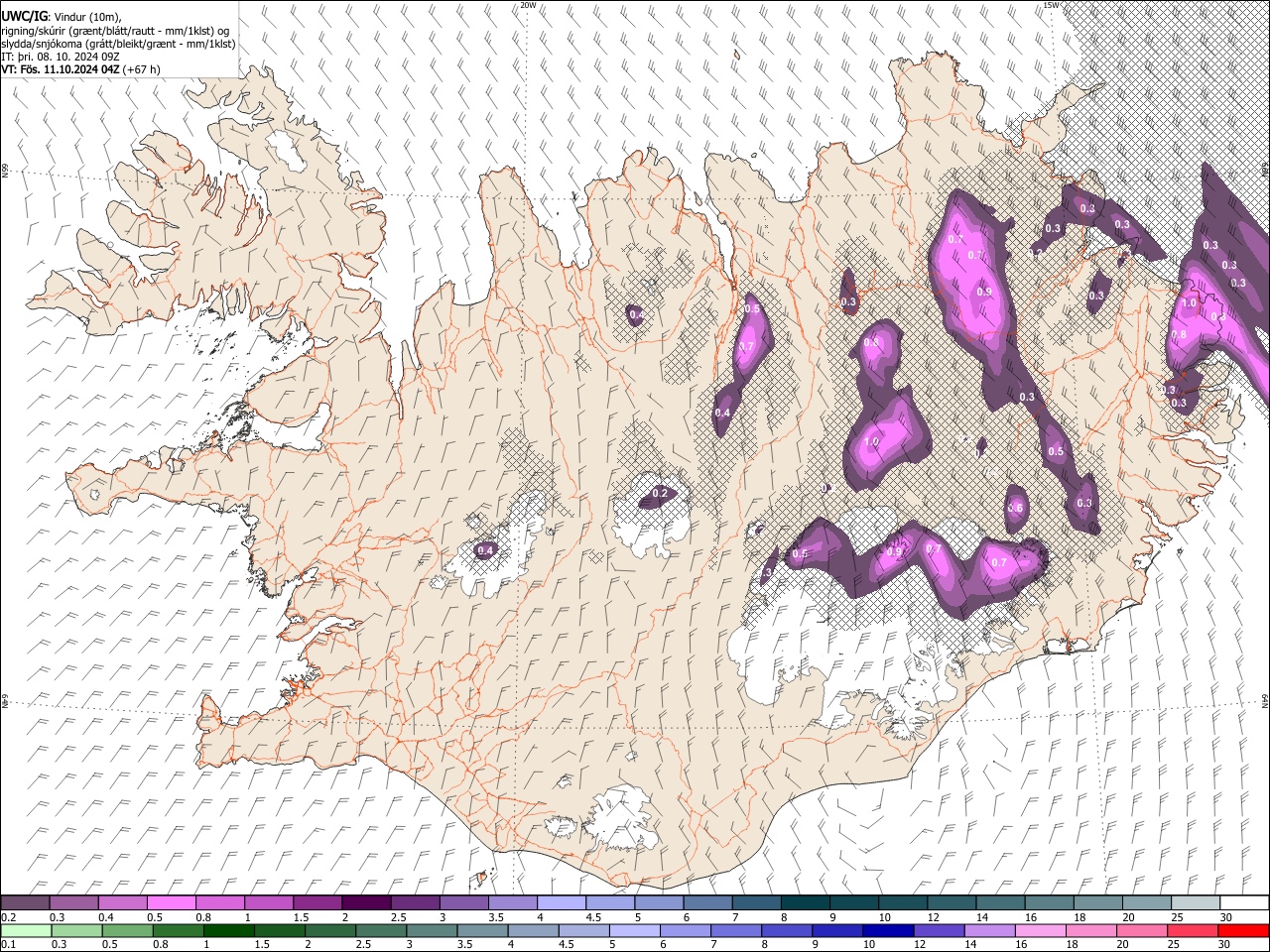Image resolution: width=1270 pixels, height=952 pixels.
Task: Click the '0.2' value on the central glacier
Action: [661, 494]
